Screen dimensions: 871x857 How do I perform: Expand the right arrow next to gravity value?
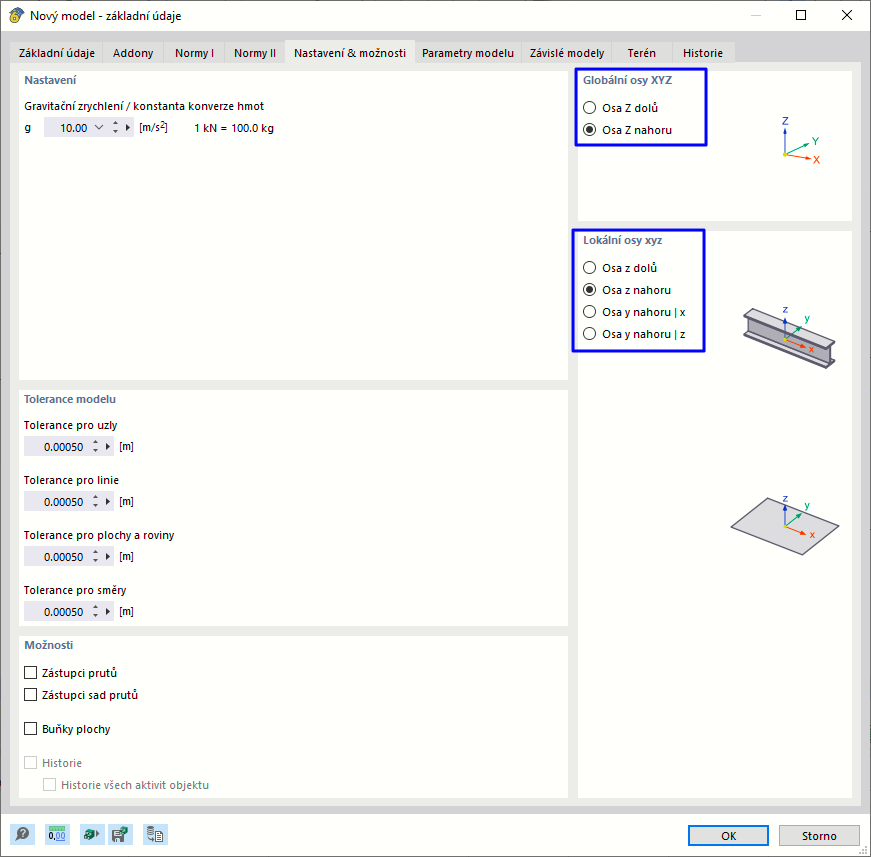(x=128, y=128)
